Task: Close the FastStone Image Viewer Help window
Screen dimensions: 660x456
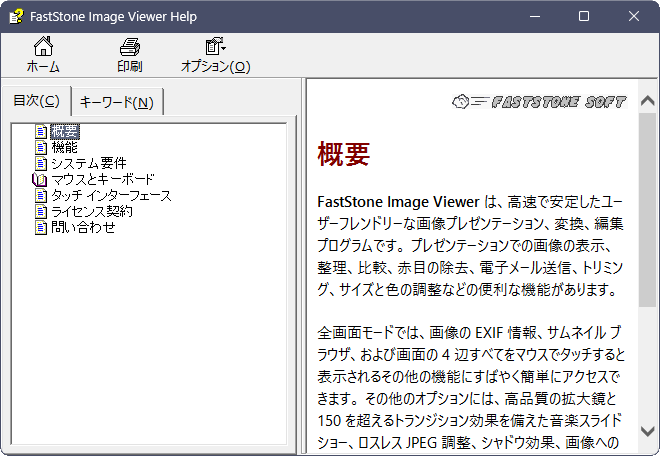Action: (x=633, y=16)
